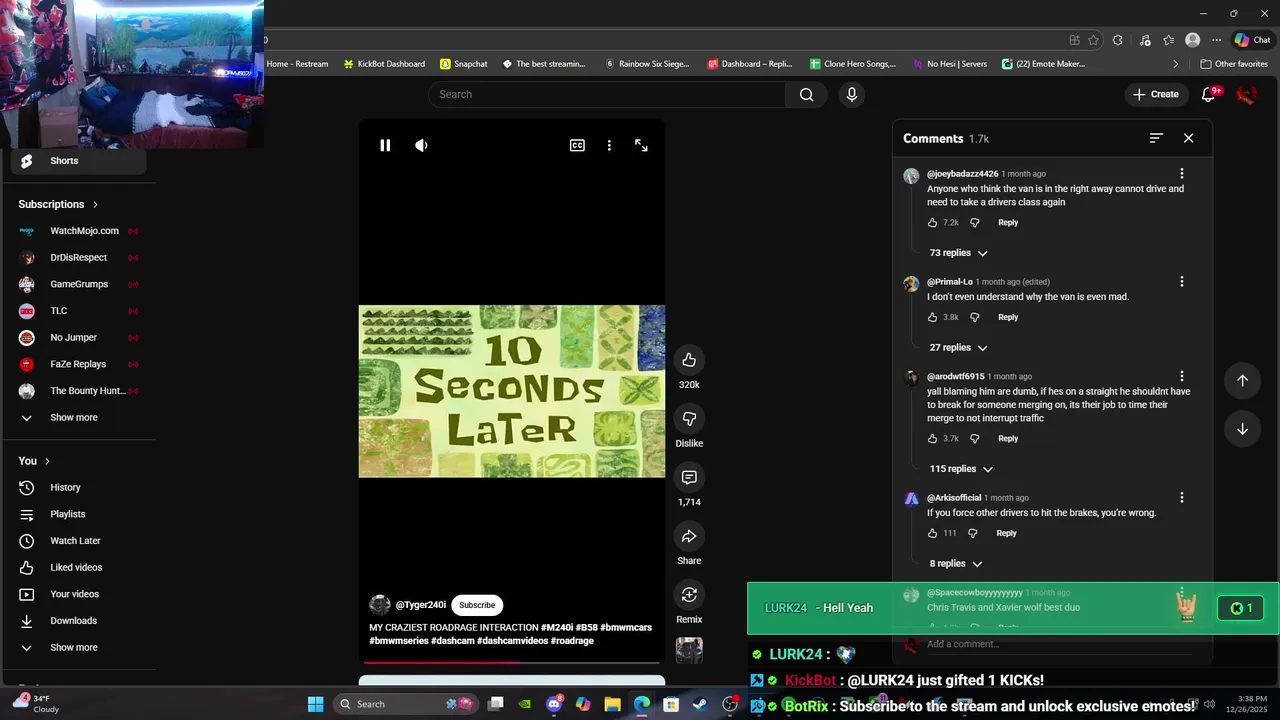
Task: Open YouTube account avatar menu
Action: (1246, 94)
